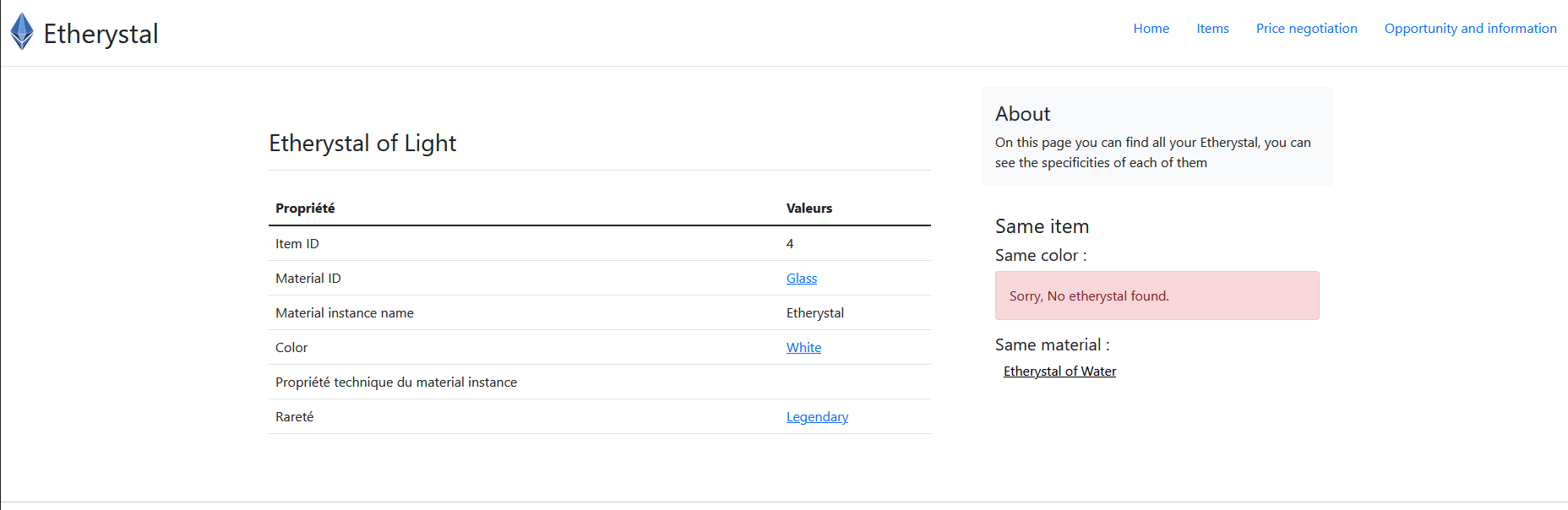
Task: Click the Etherystal diamond logo icon
Action: (22, 32)
